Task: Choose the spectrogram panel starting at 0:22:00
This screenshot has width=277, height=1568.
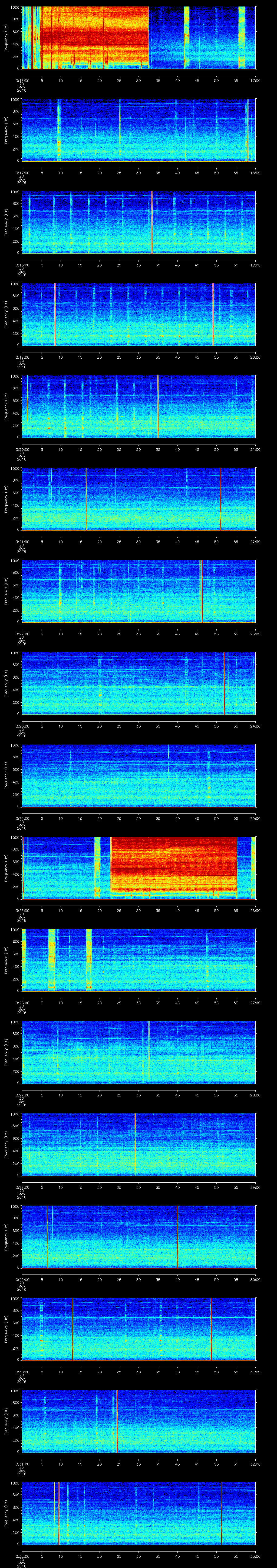Action: point(139,591)
